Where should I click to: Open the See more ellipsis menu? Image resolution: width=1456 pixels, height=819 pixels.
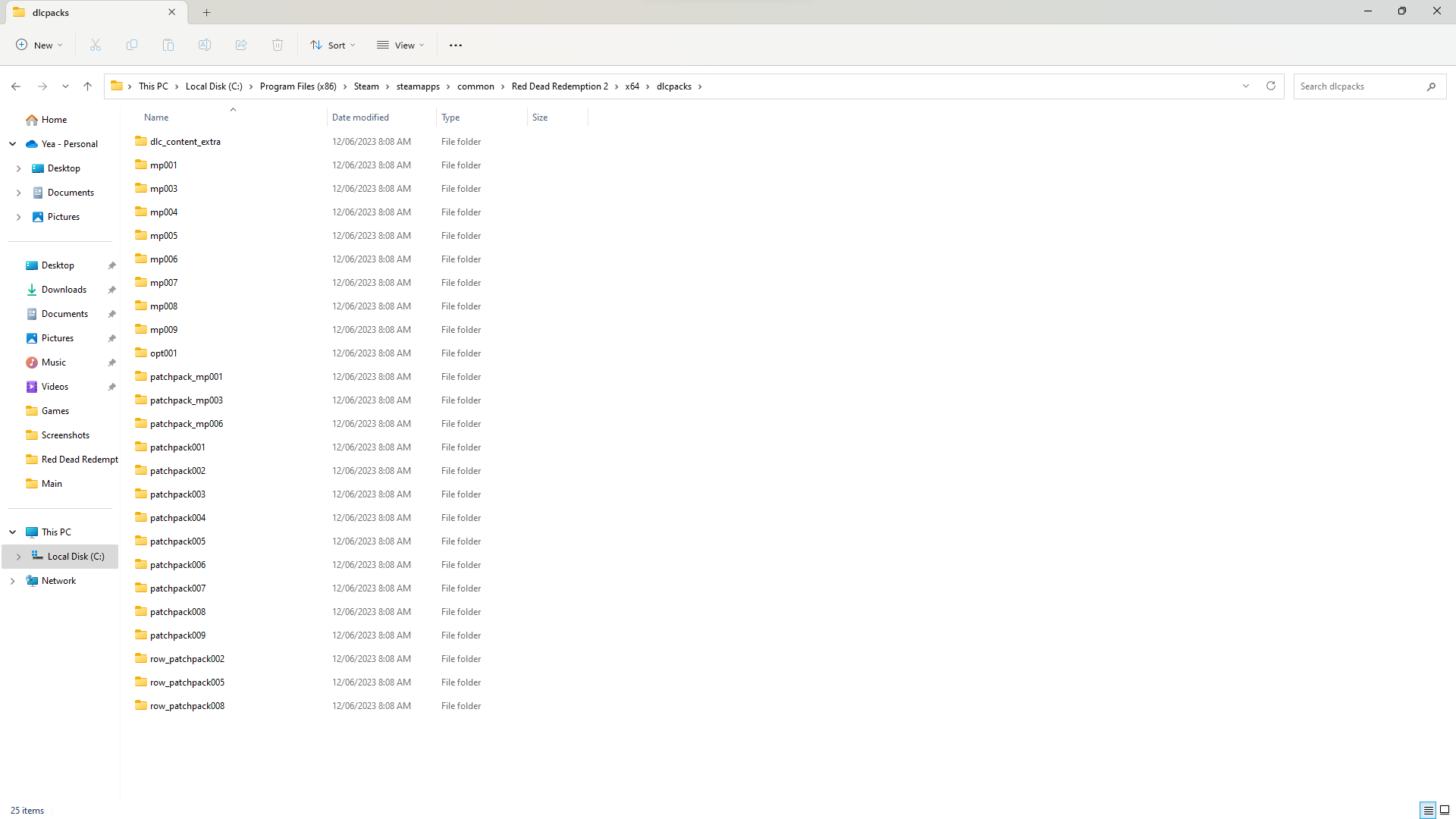tap(456, 45)
